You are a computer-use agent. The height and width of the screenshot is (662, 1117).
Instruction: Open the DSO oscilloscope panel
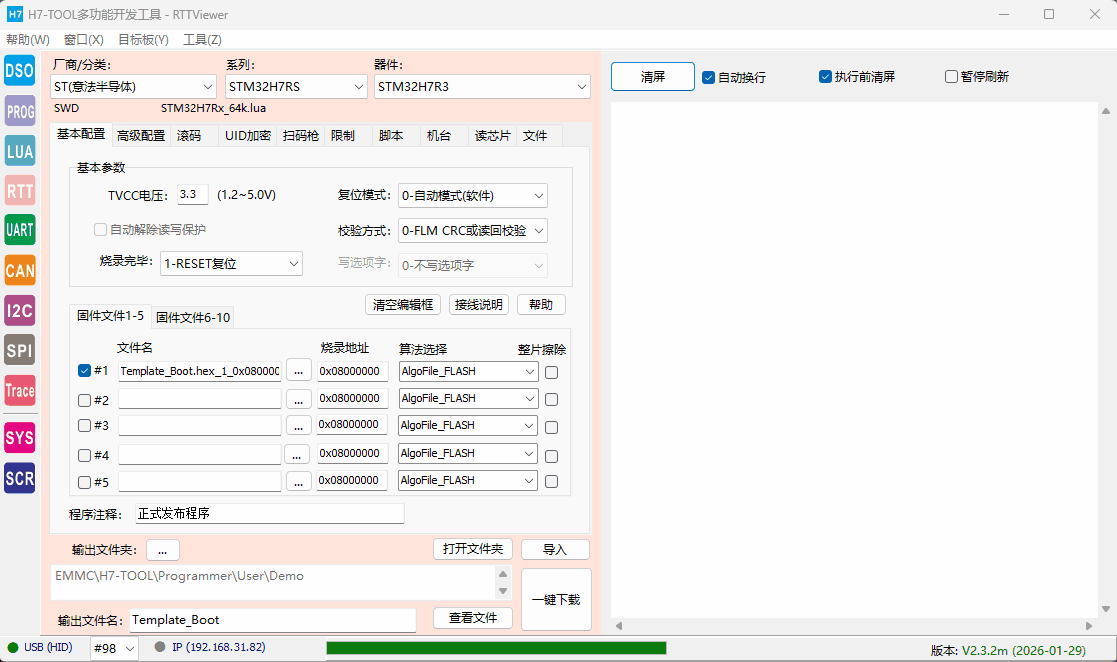click(x=19, y=71)
